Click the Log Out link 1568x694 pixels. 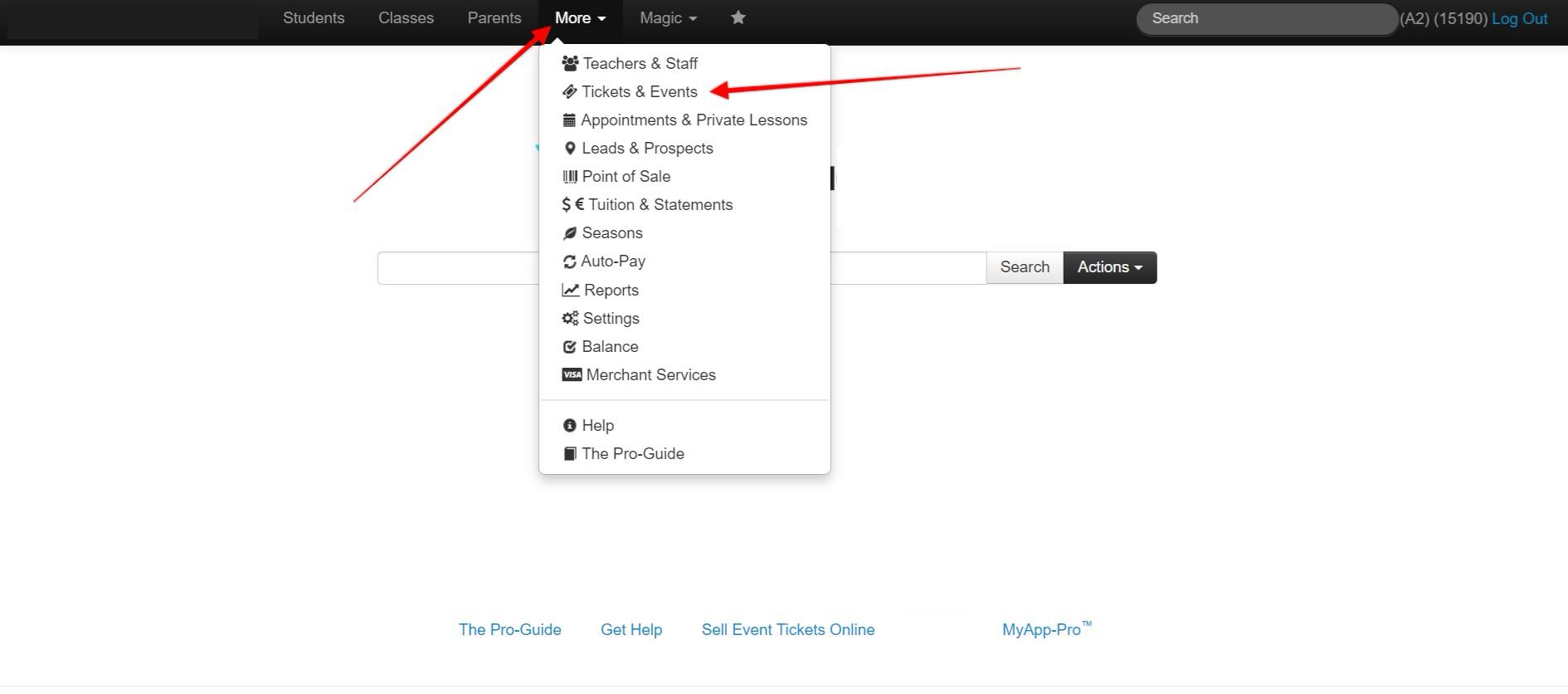[1519, 18]
